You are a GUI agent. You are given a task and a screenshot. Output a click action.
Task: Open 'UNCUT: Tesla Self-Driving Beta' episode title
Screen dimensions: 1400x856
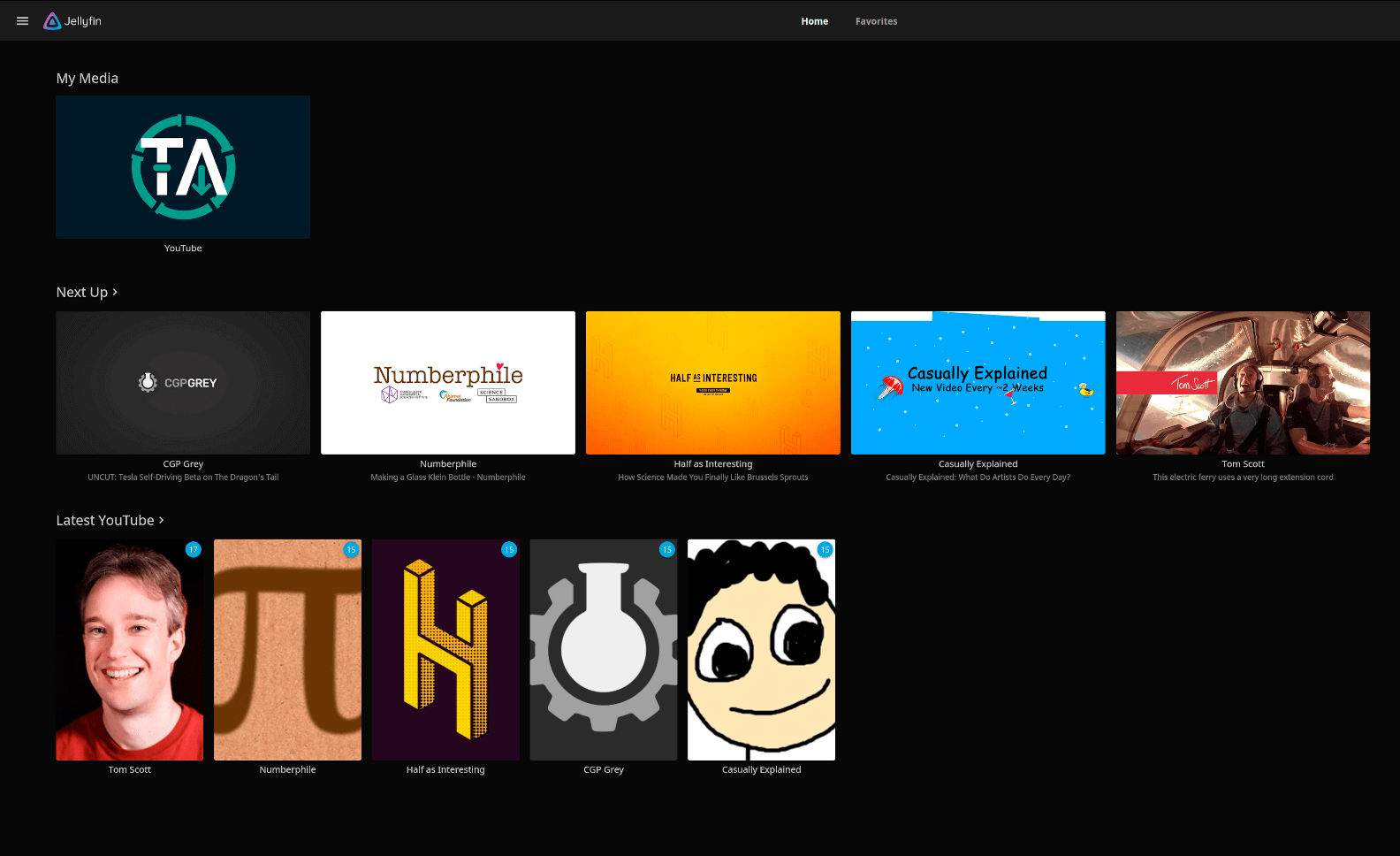[x=183, y=478]
